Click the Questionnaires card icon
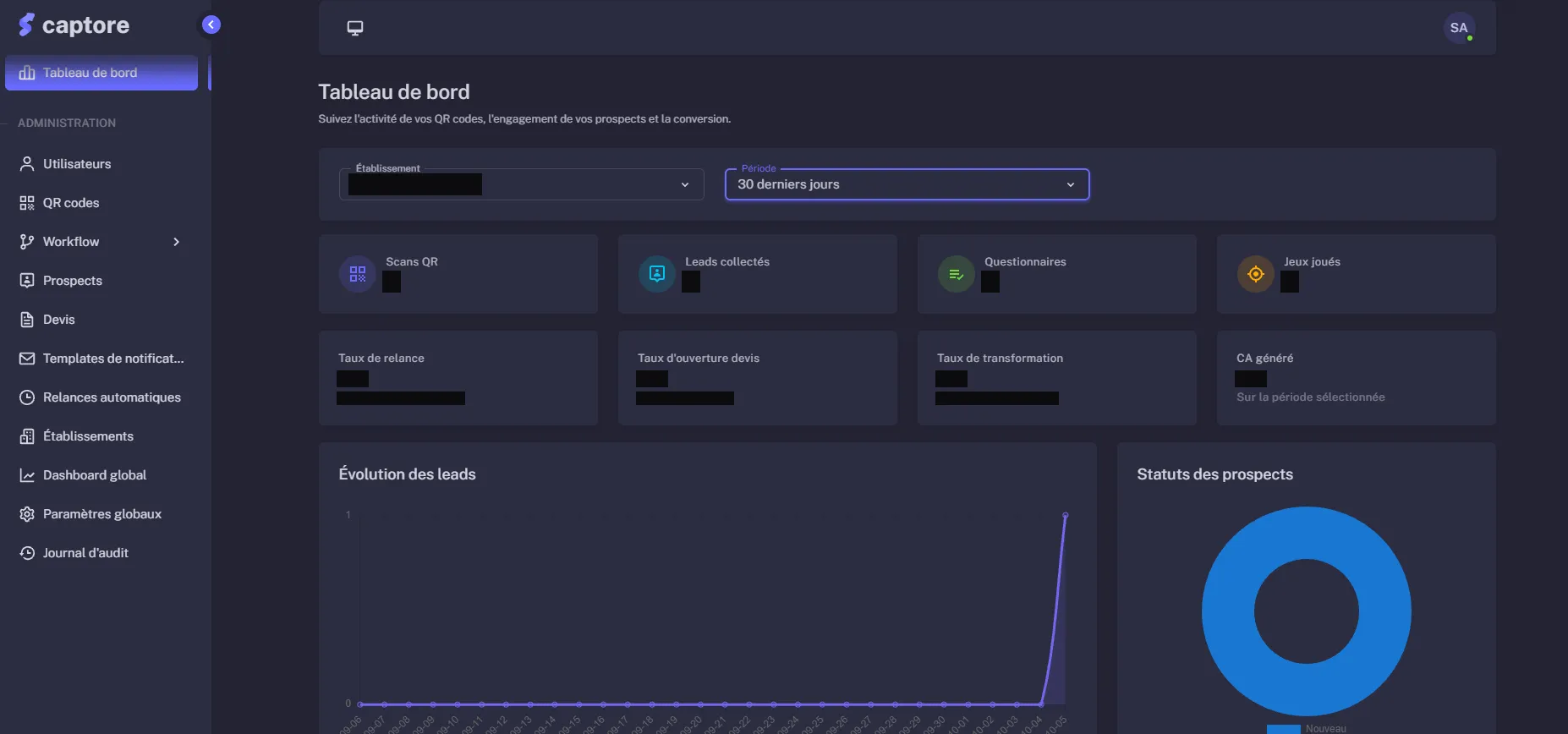The height and width of the screenshot is (734, 1568). (957, 274)
